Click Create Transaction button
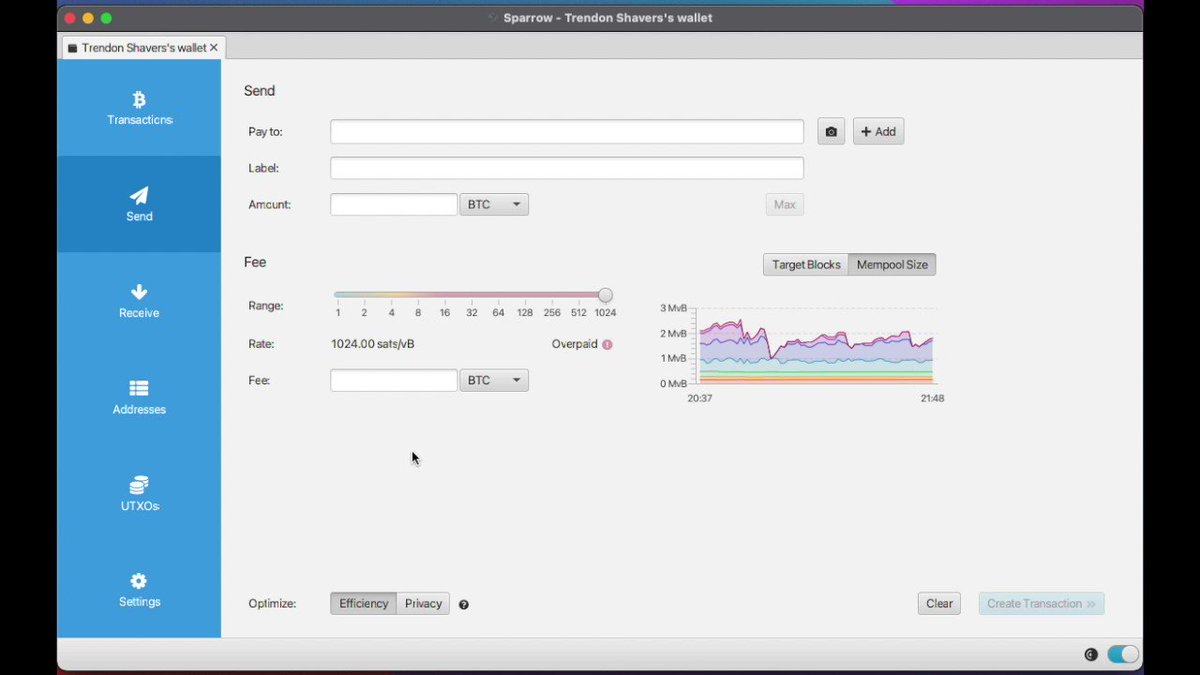The height and width of the screenshot is (675, 1200). [1041, 603]
